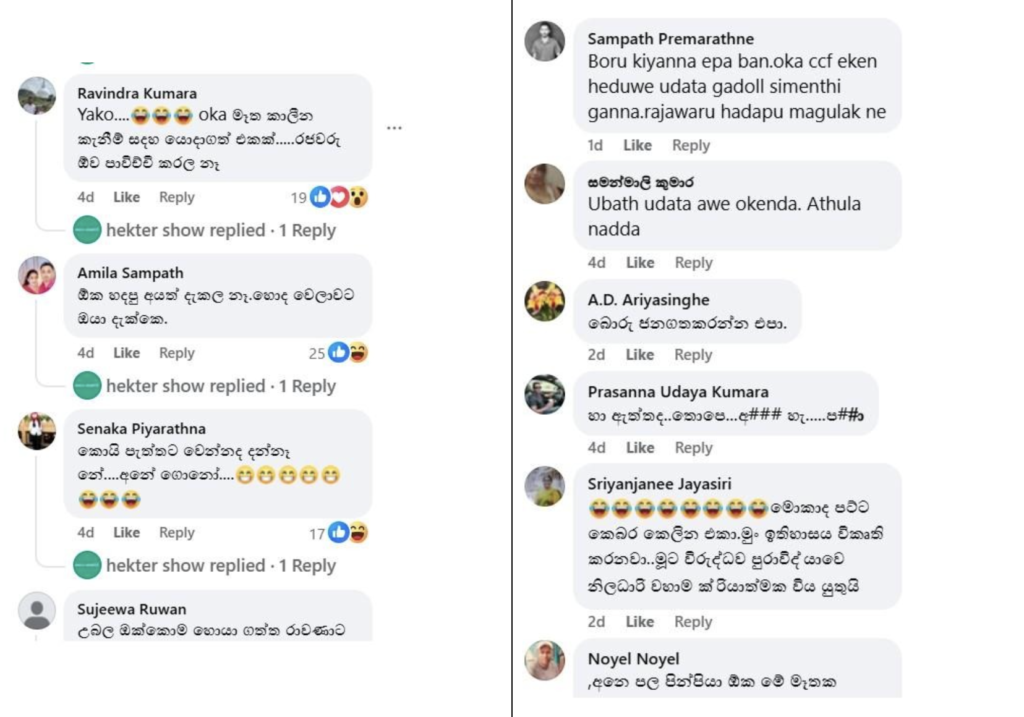1024x717 pixels.
Task: Open Sriyanjanee Jayasiri's avatar
Action: point(545,486)
